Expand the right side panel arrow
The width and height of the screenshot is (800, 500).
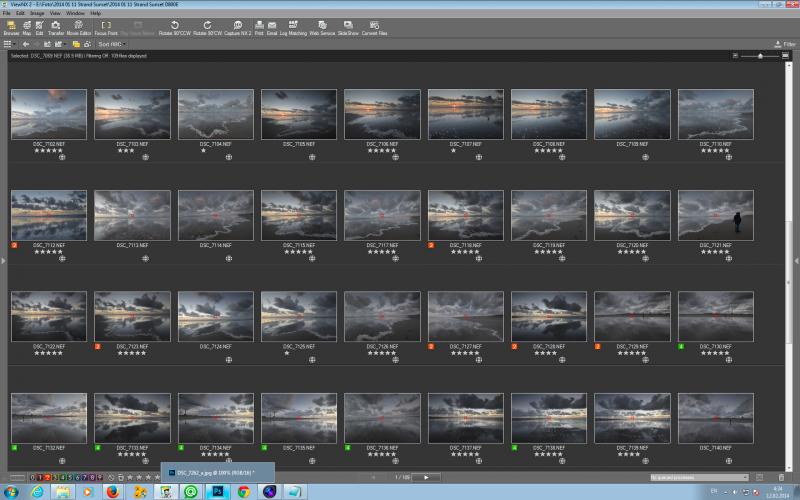pos(796,261)
